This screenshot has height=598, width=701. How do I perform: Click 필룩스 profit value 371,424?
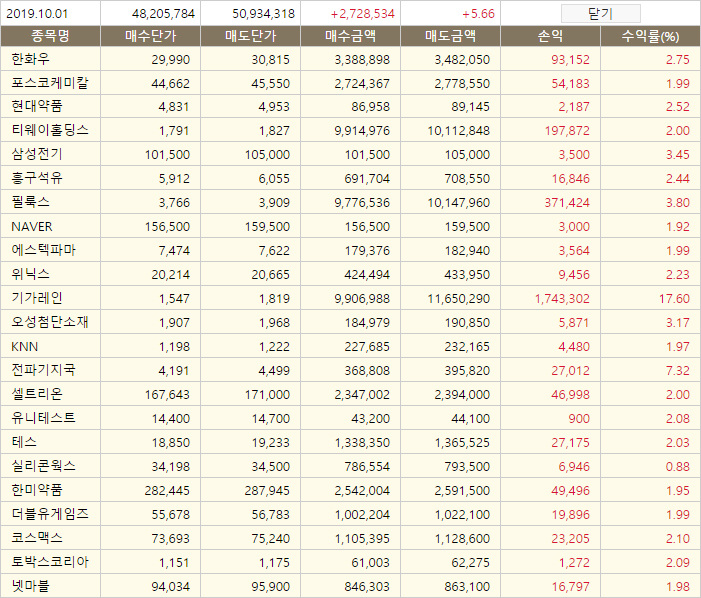click(567, 202)
